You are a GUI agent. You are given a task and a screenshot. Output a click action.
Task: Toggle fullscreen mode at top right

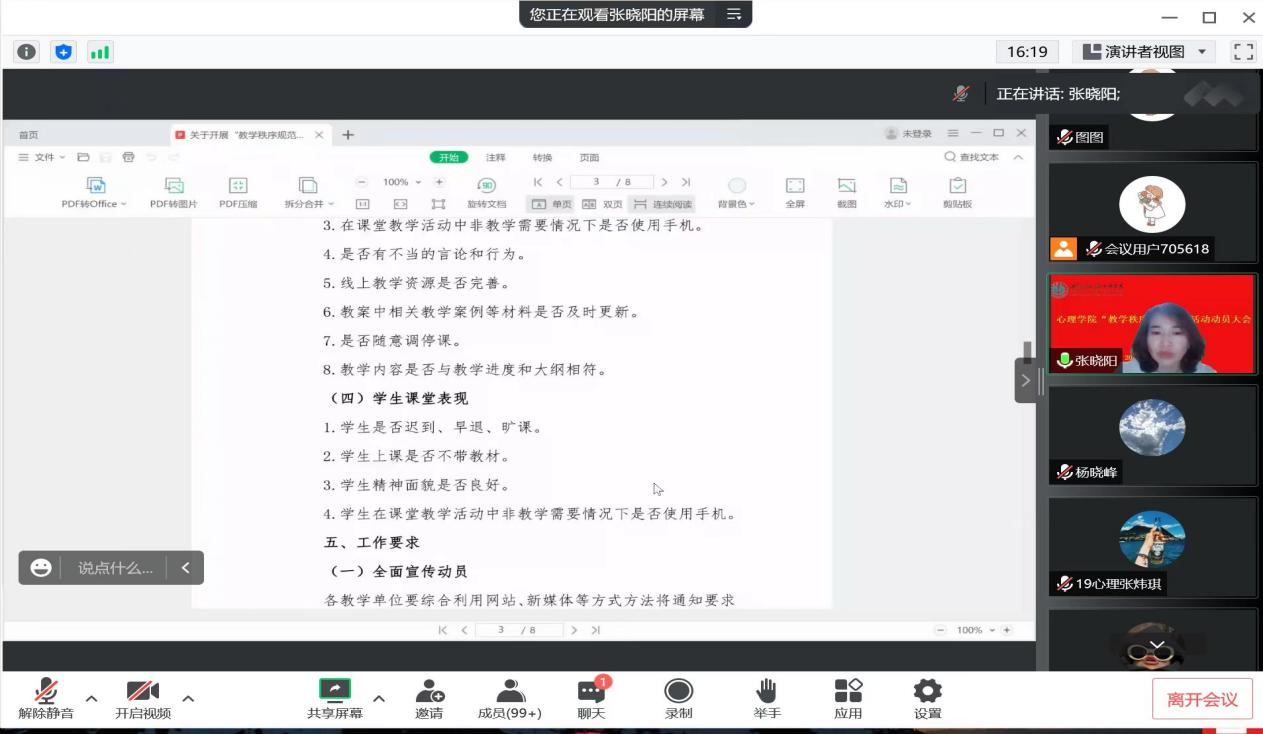tap(1243, 52)
